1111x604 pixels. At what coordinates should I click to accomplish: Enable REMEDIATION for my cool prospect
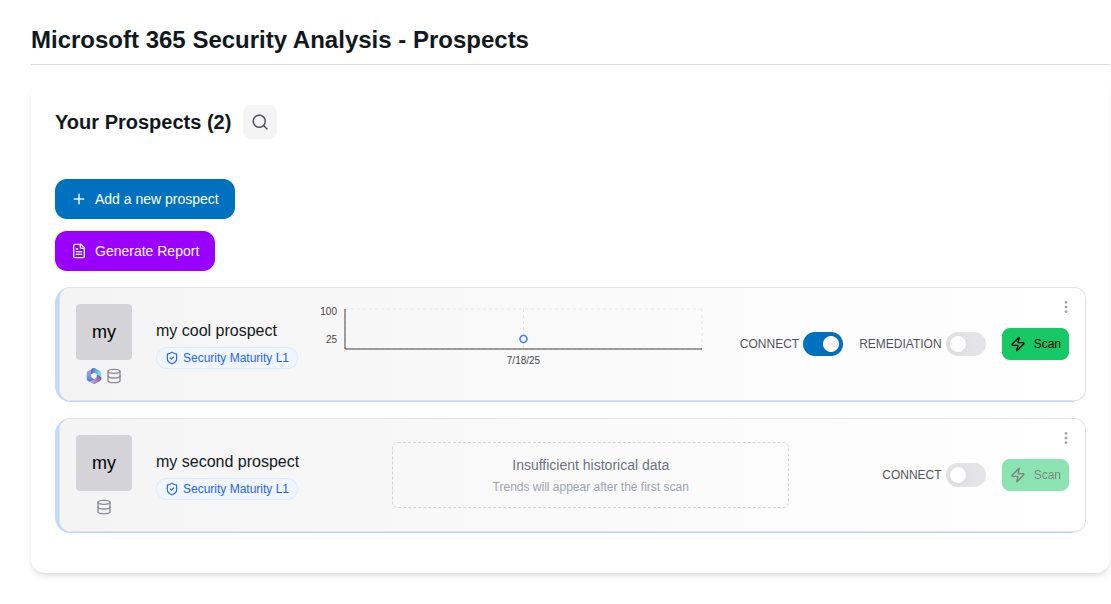966,343
